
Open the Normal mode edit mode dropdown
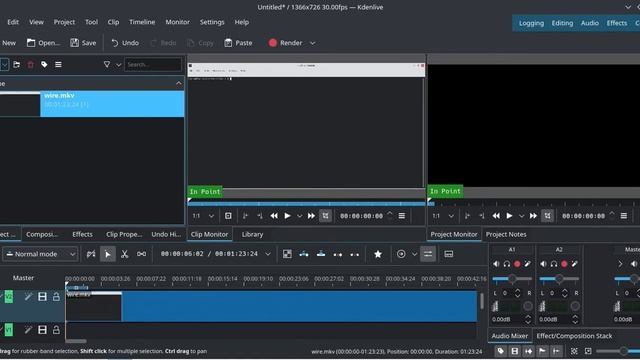[40, 254]
